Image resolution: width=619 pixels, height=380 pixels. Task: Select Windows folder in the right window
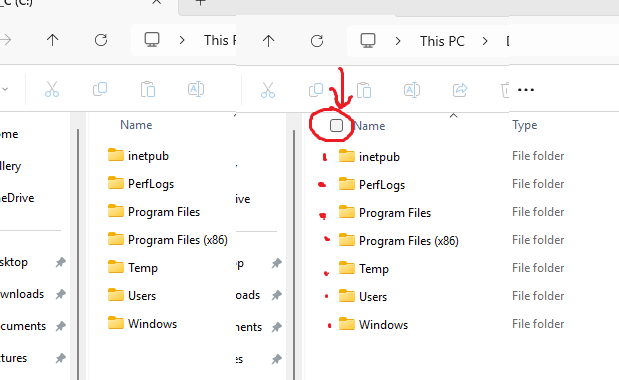(x=373, y=324)
